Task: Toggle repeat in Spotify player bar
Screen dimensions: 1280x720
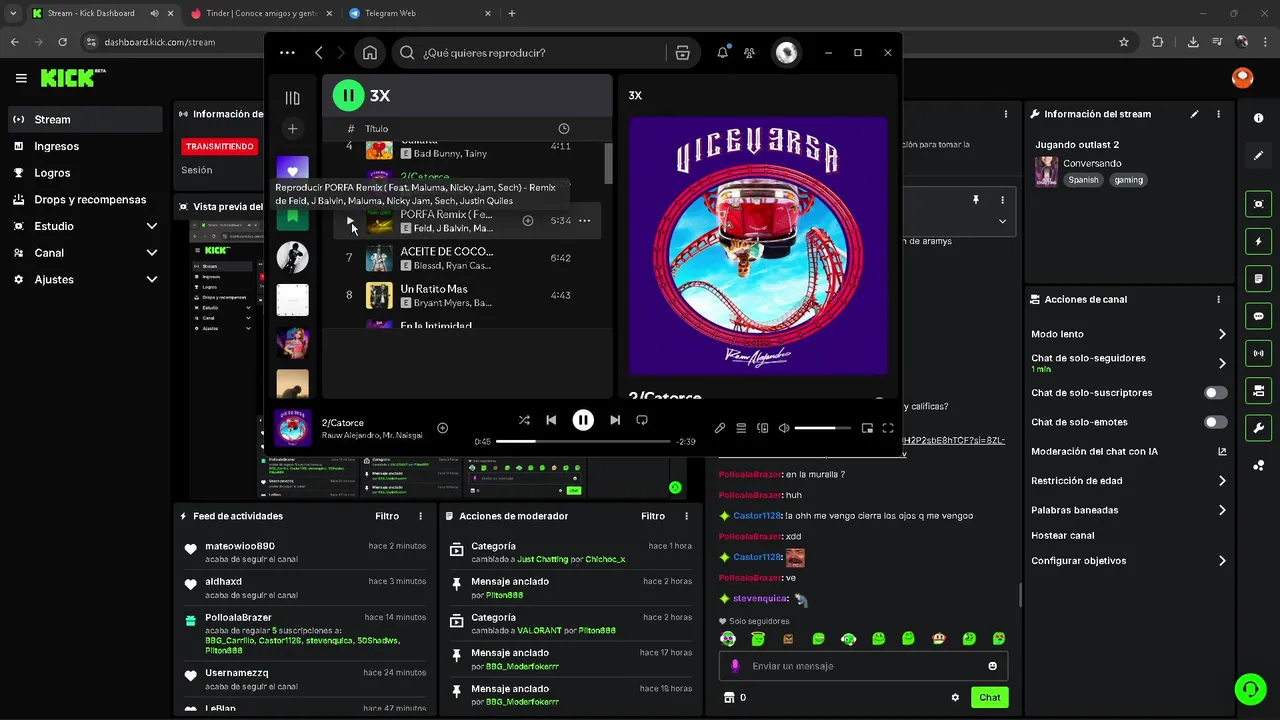Action: 642,420
